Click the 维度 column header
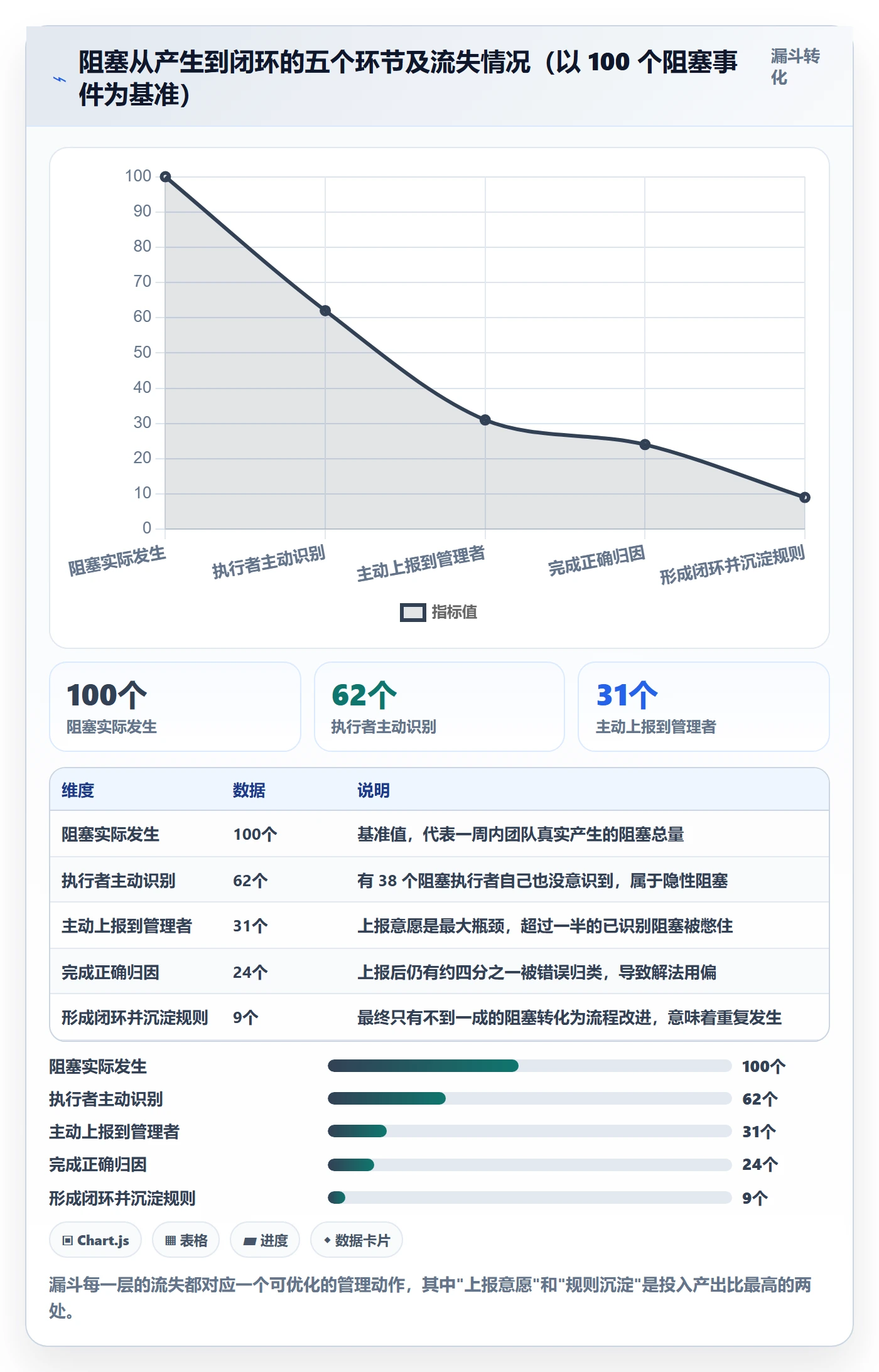The height and width of the screenshot is (1372, 879). [78, 790]
